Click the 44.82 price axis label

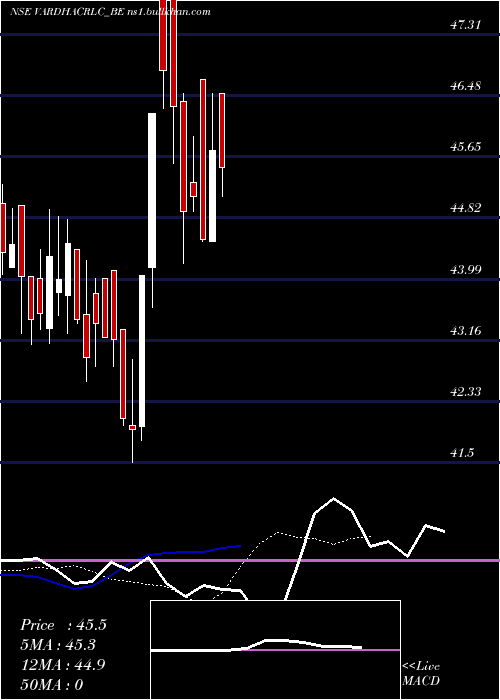[x=466, y=208]
